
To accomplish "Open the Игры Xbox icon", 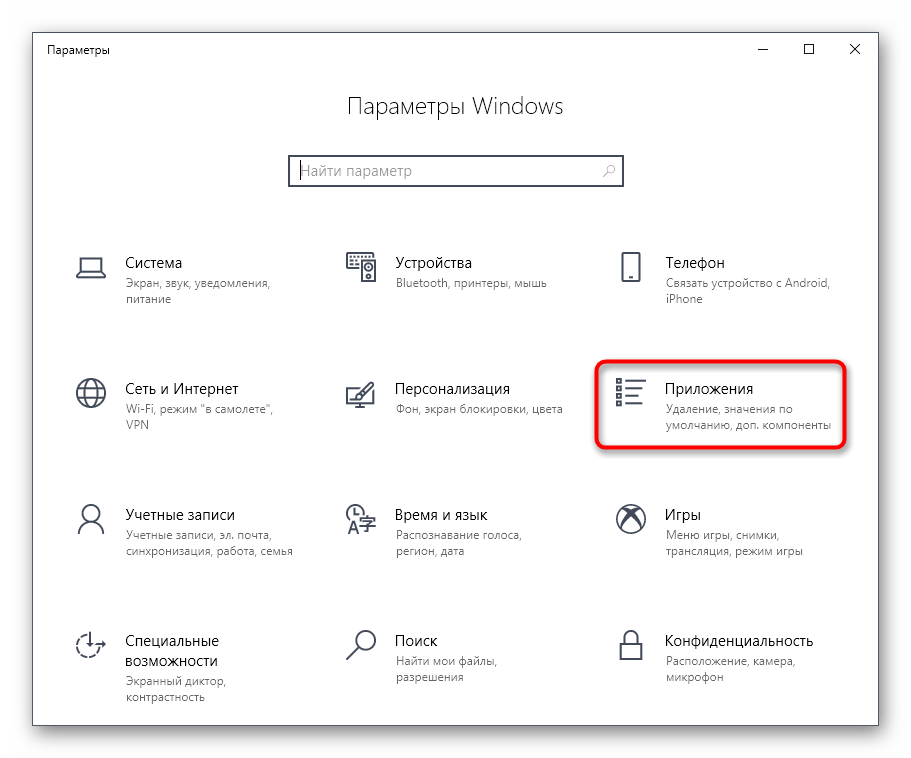I will pyautogui.click(x=631, y=519).
